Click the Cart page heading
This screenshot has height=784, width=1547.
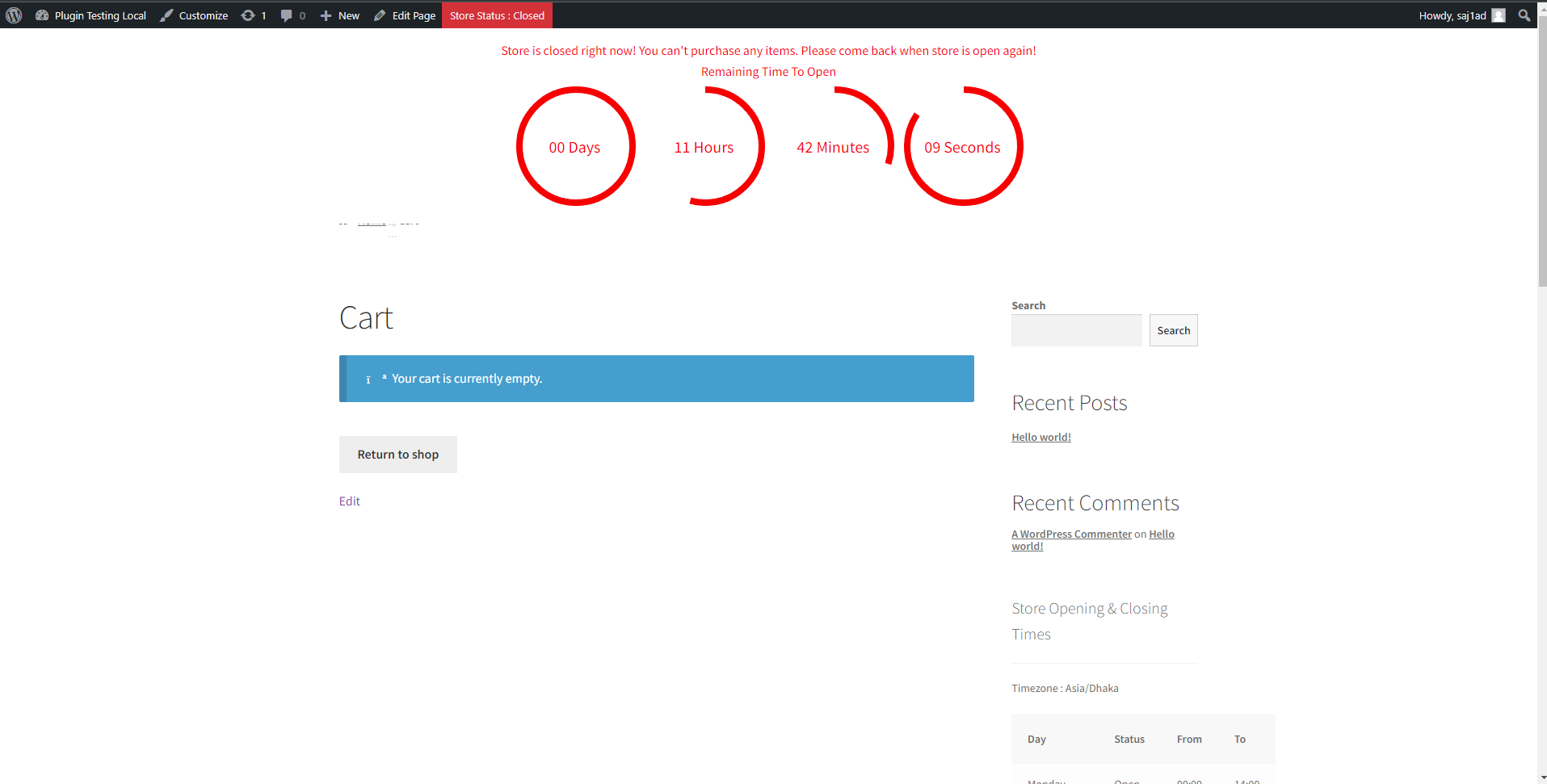click(x=366, y=318)
